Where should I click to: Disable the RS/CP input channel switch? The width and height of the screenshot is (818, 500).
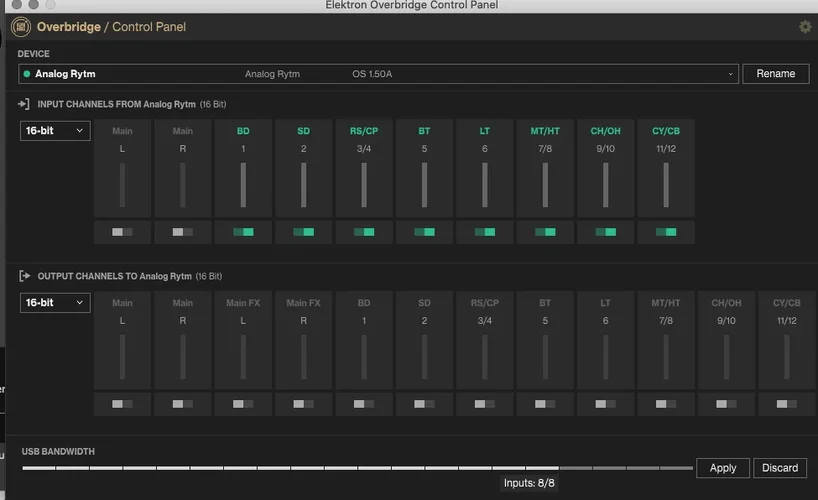[x=364, y=232]
